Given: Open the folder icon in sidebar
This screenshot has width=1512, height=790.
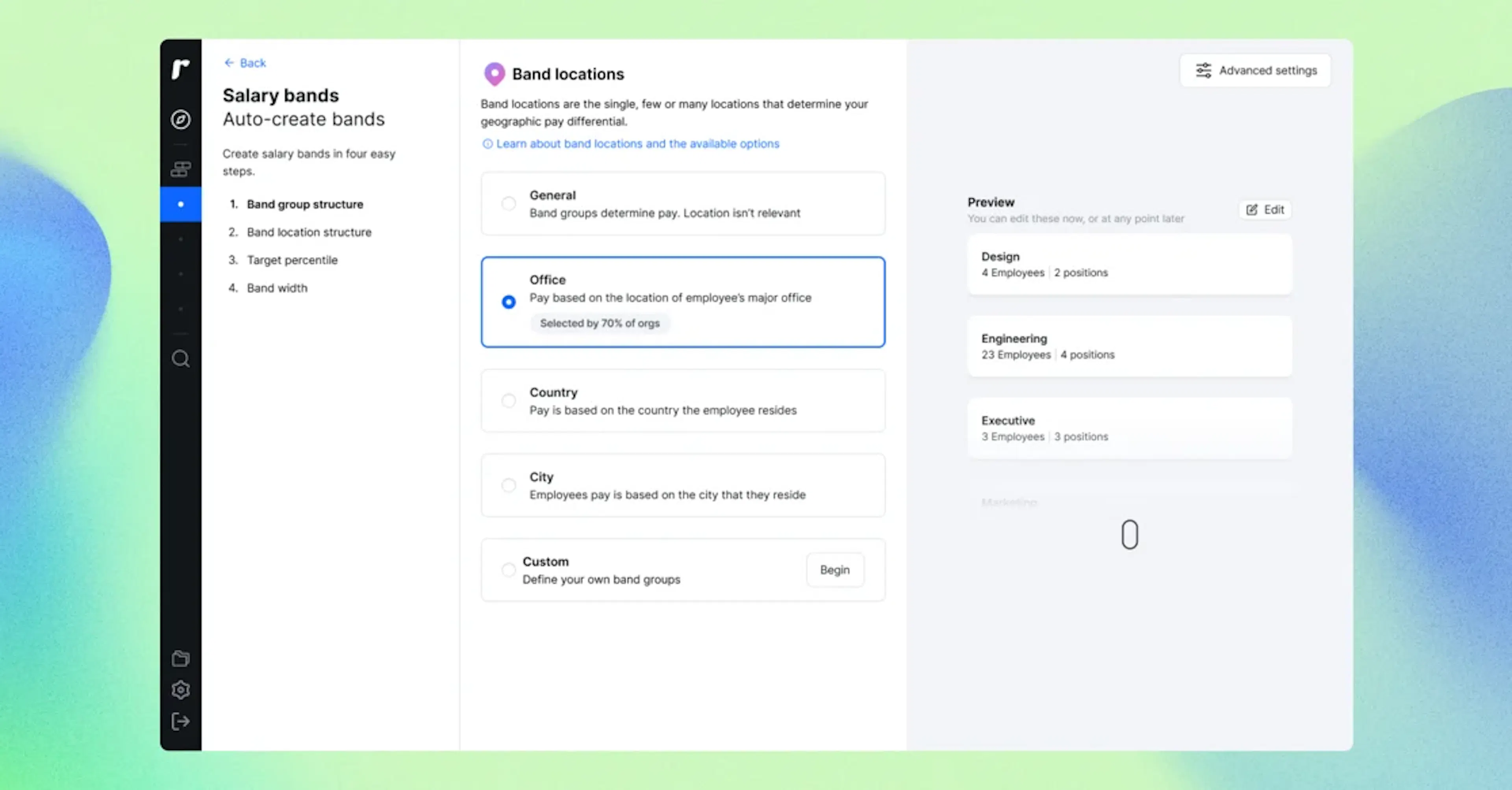Looking at the screenshot, I should tap(180, 658).
